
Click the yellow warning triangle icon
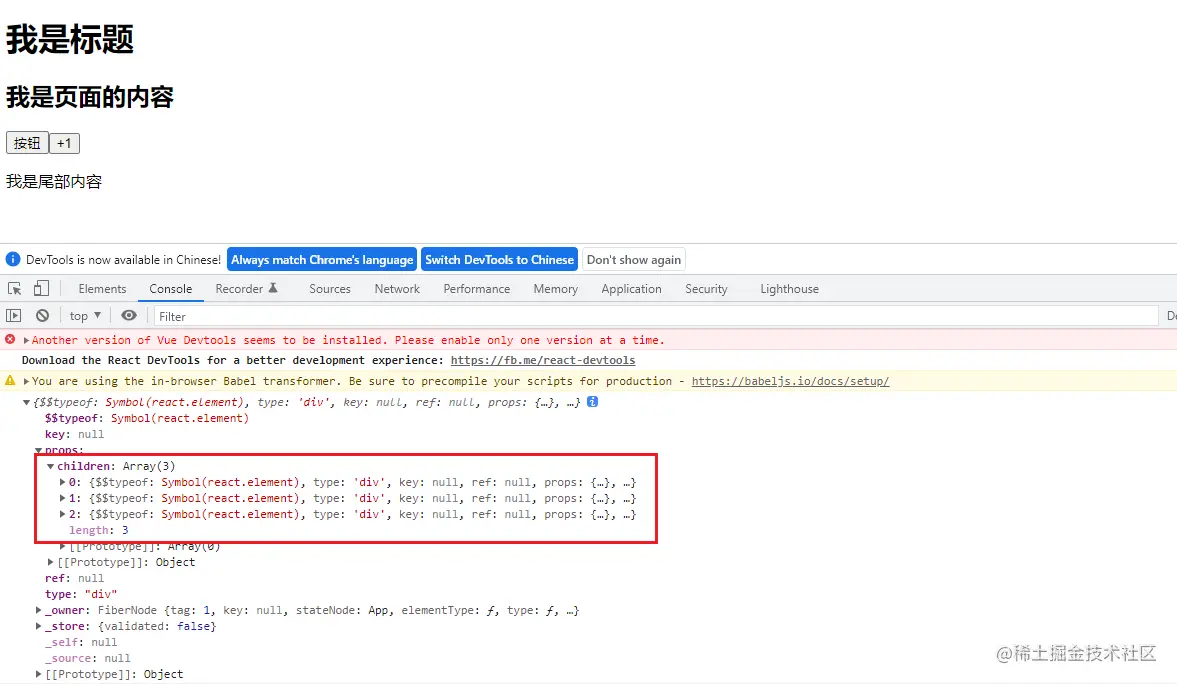point(10,381)
